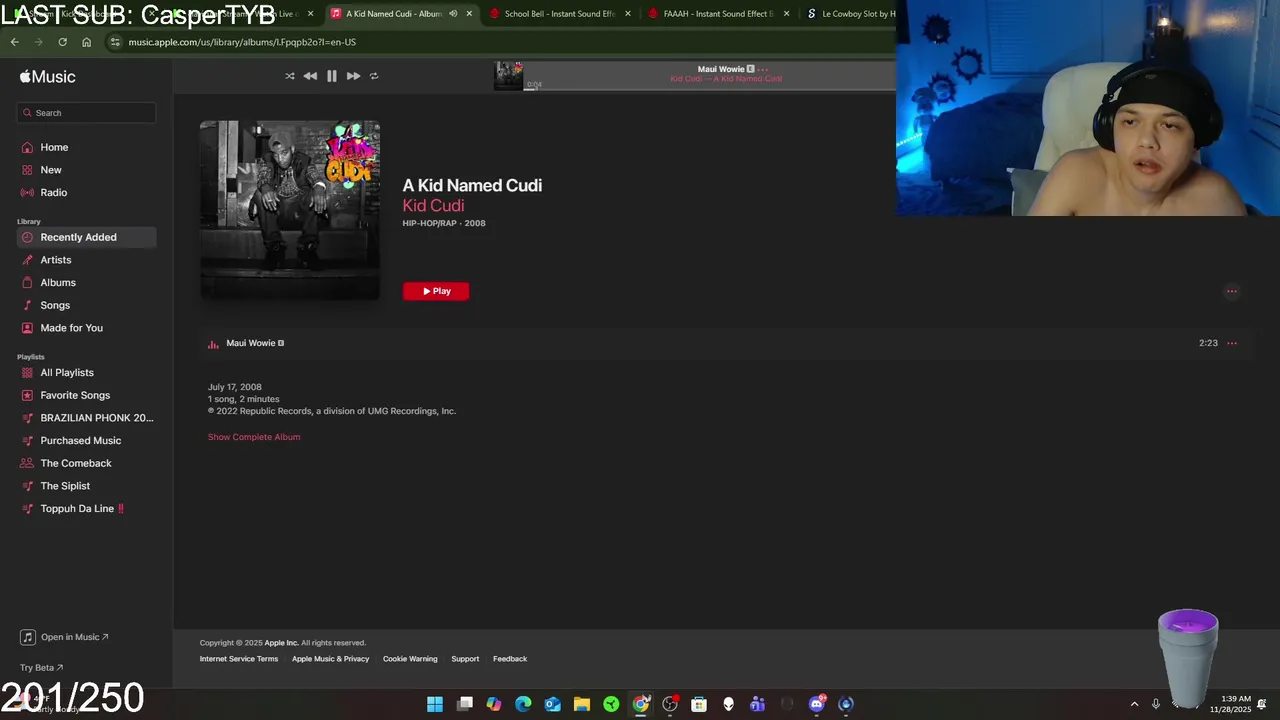Screen dimensions: 1280x720
Task: Click the browser home button
Action: (x=86, y=42)
